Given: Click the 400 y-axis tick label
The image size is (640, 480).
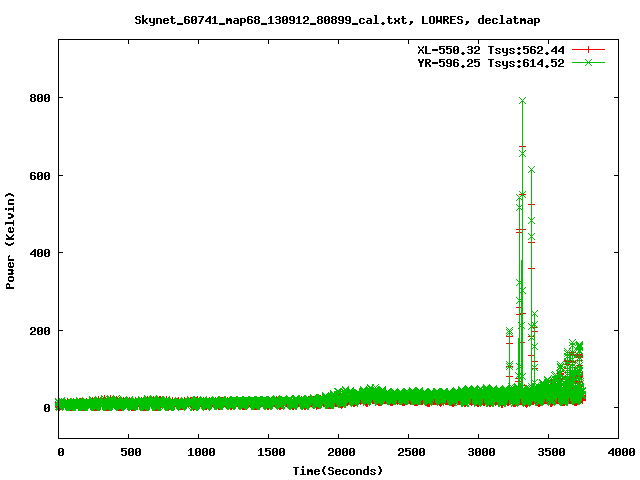Looking at the screenshot, I should click(40, 253).
